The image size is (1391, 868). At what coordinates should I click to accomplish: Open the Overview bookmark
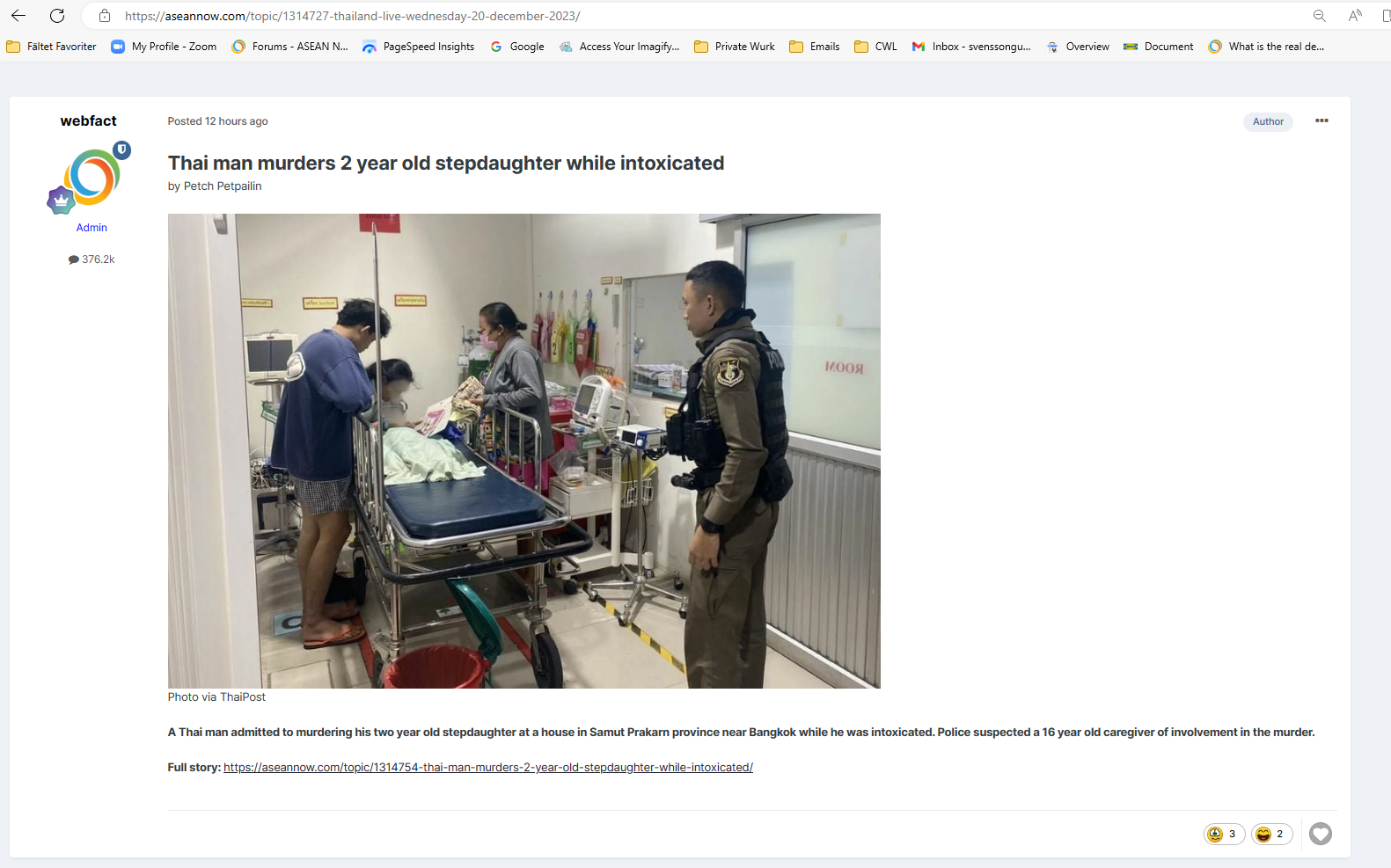click(x=1077, y=47)
